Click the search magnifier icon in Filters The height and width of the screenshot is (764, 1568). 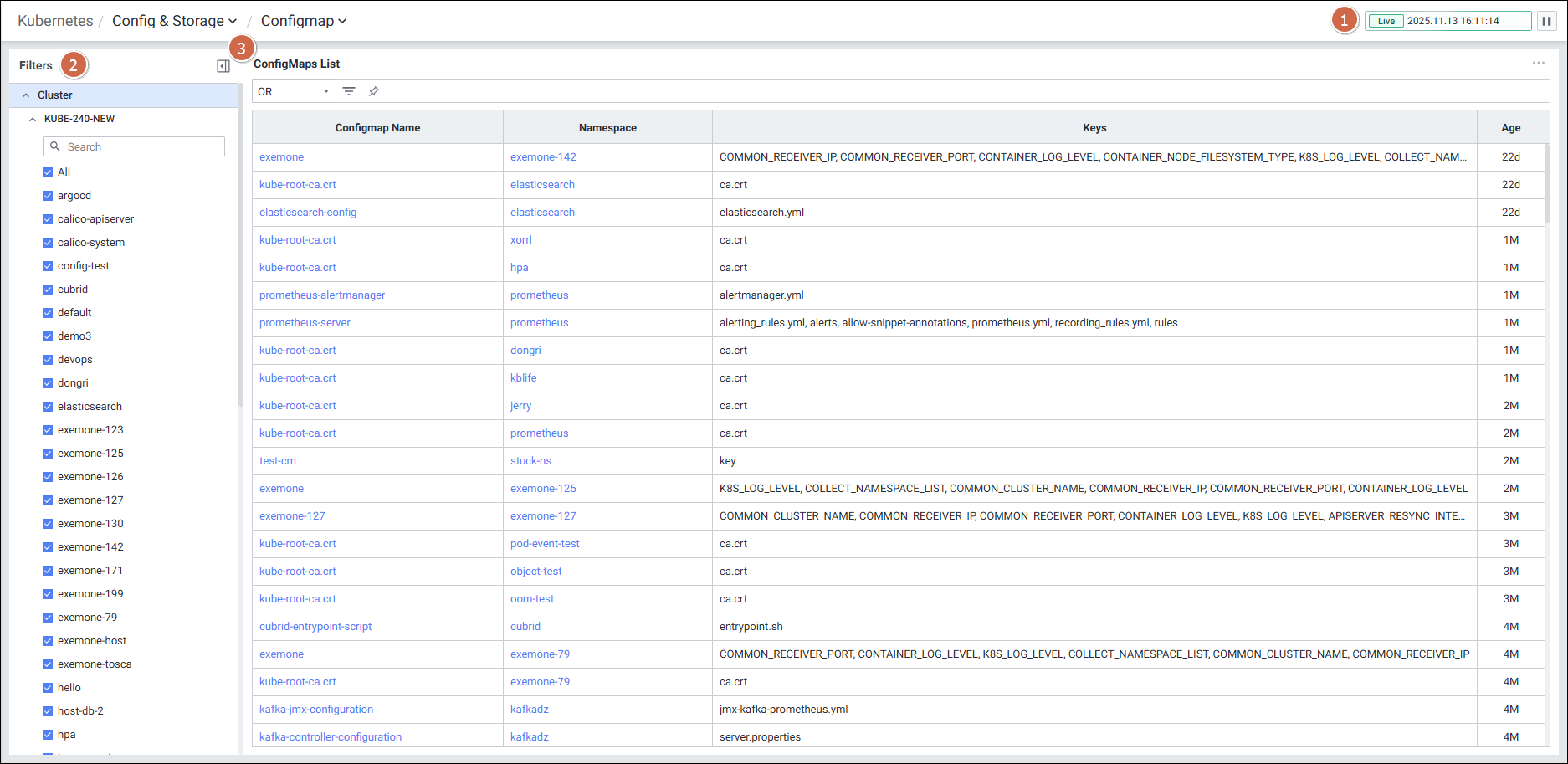click(55, 146)
